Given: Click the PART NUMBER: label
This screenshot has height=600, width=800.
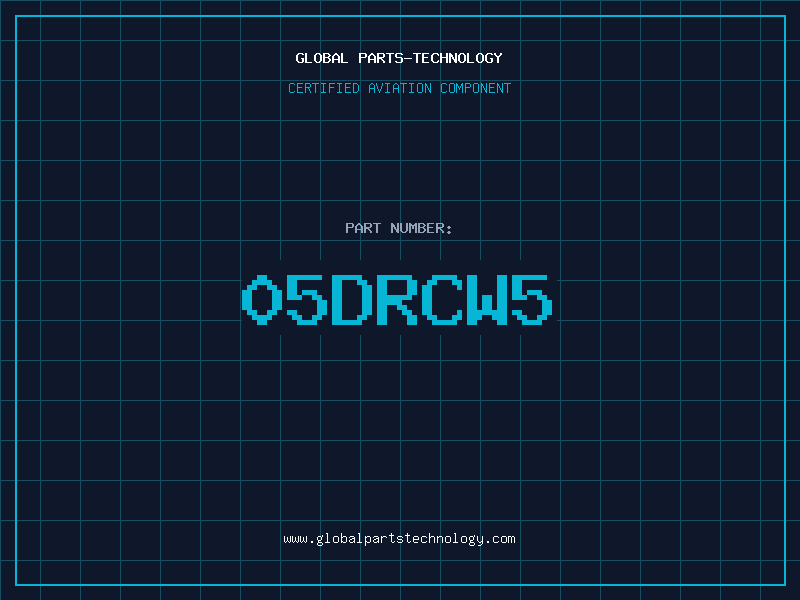Looking at the screenshot, I should click(x=398, y=228).
